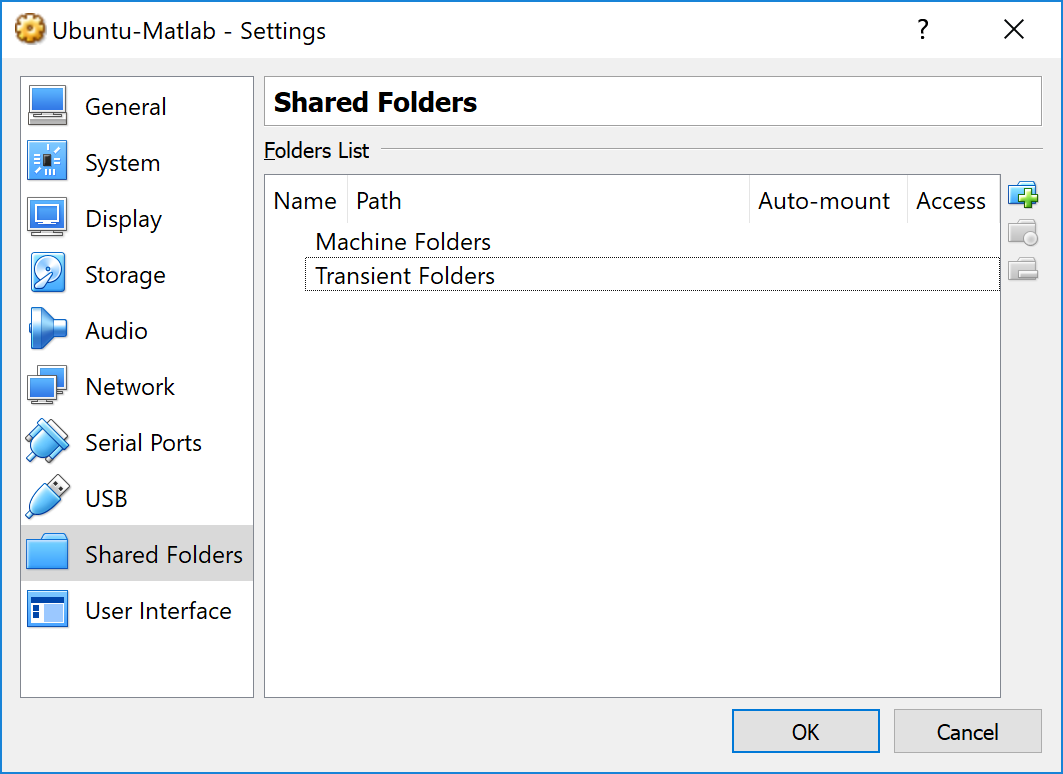Click the Audio speaker icon
1063x774 pixels.
click(x=47, y=329)
